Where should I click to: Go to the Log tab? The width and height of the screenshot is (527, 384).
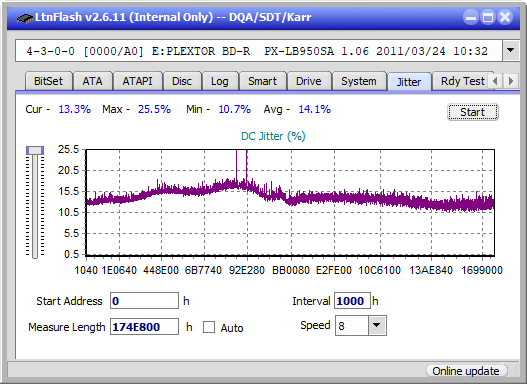click(x=220, y=81)
